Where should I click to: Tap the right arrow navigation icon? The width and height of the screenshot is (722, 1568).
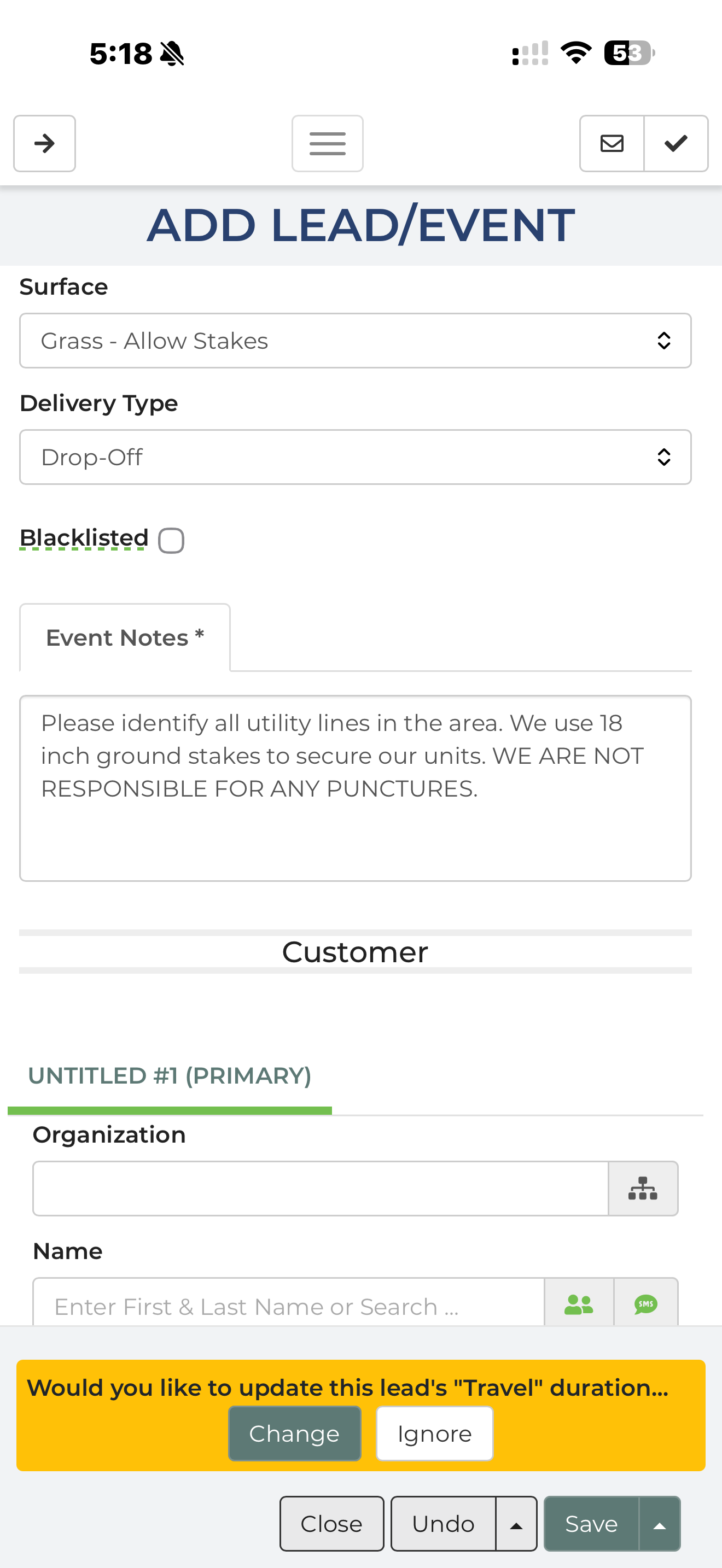[44, 144]
